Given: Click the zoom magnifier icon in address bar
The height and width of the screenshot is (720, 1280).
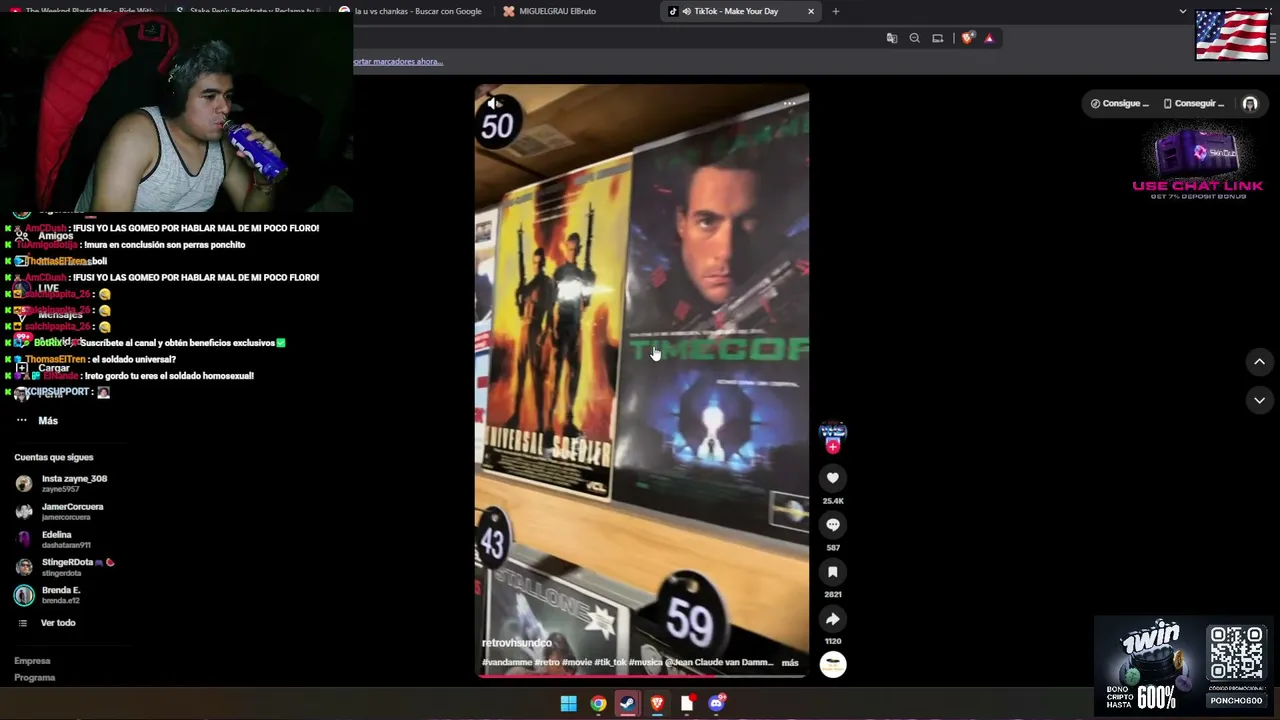Looking at the screenshot, I should tap(915, 38).
